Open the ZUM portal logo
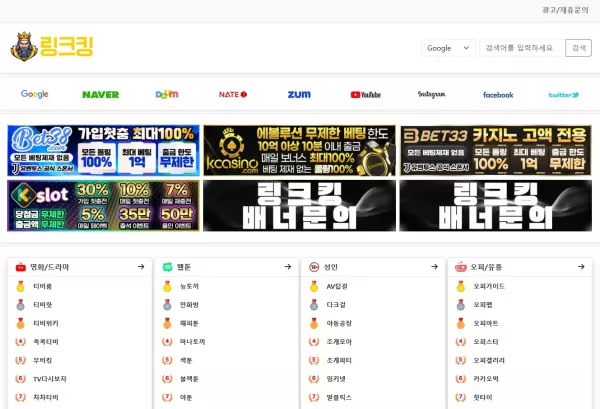 (x=299, y=95)
